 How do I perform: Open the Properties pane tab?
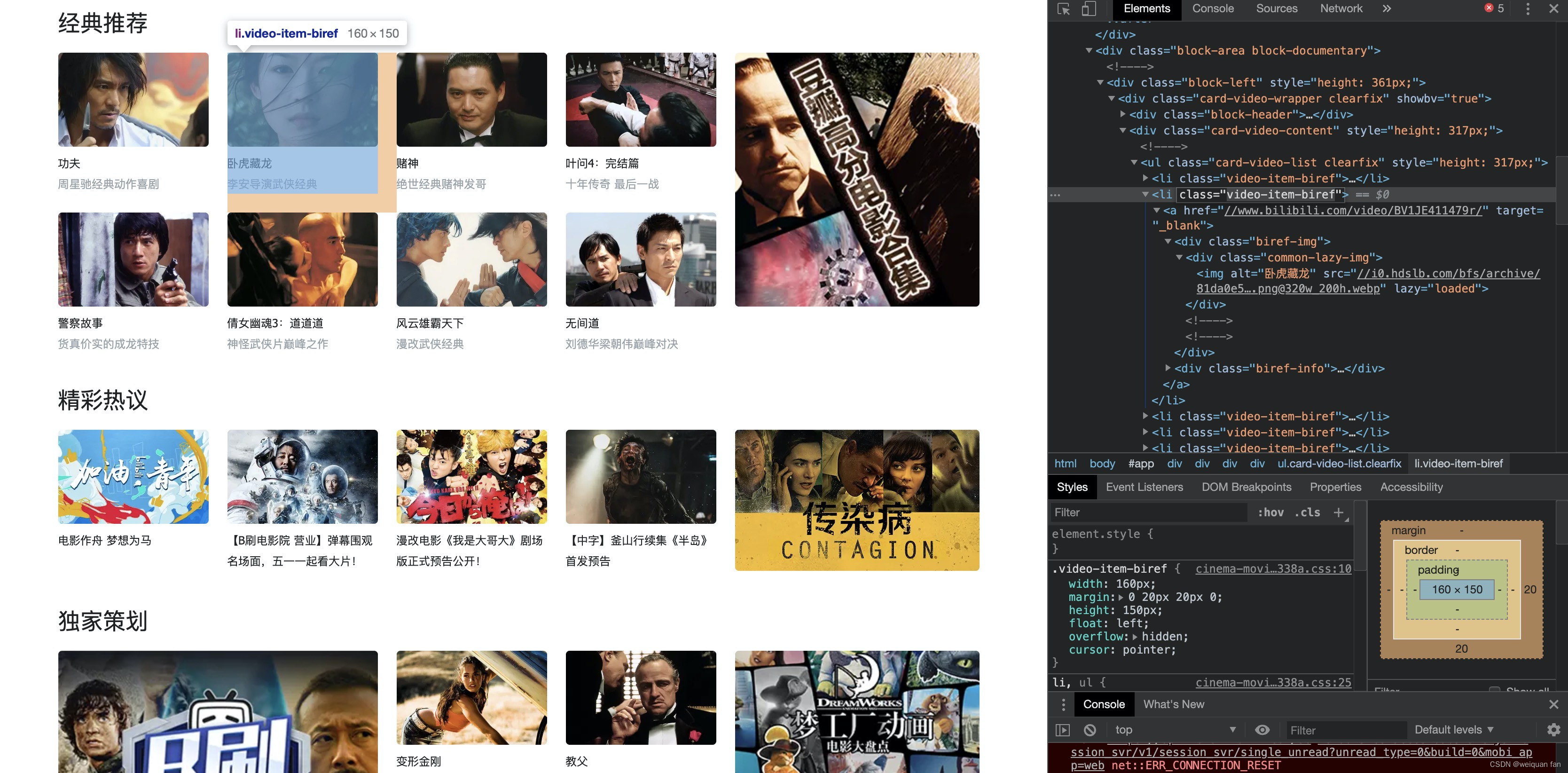coord(1335,487)
